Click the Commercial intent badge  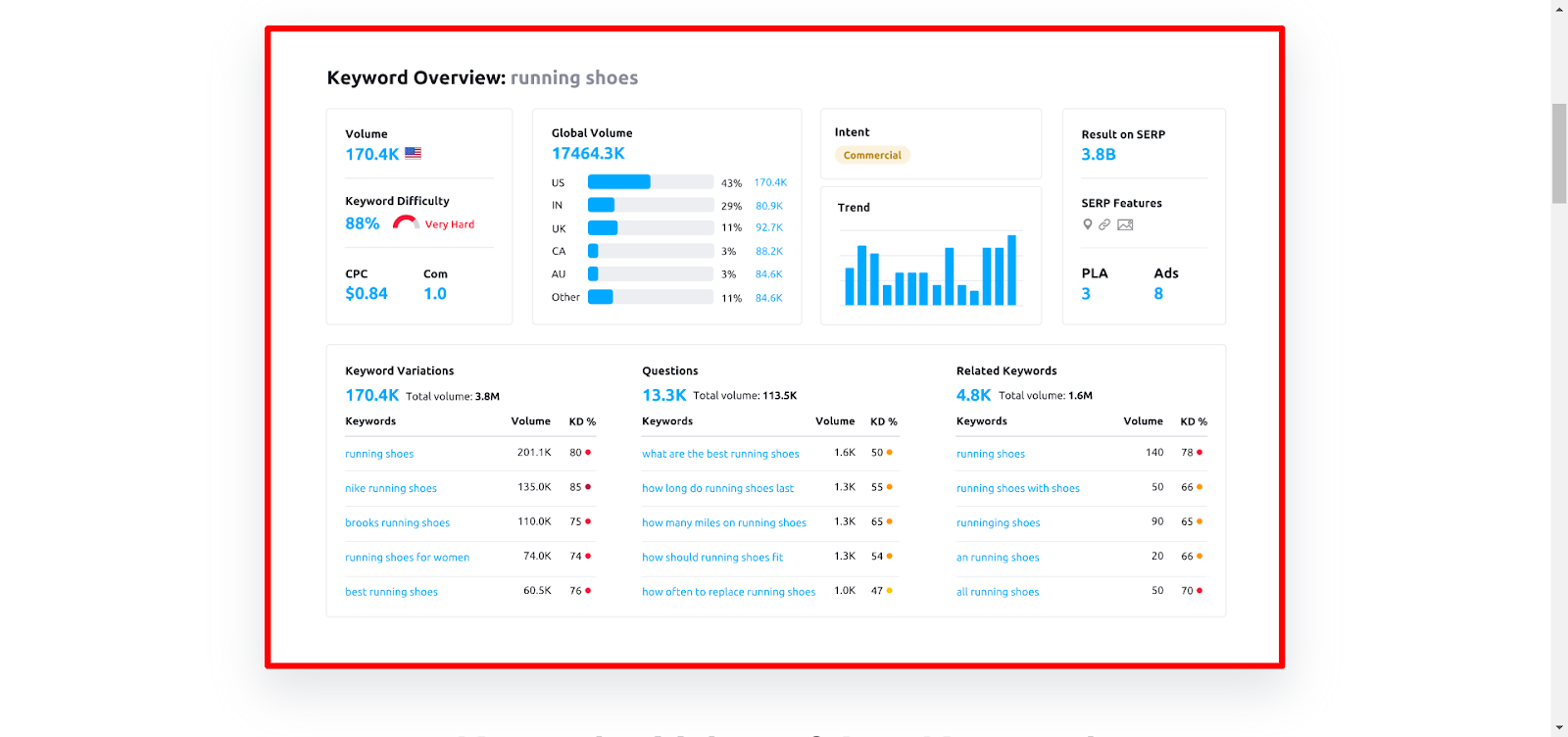872,155
